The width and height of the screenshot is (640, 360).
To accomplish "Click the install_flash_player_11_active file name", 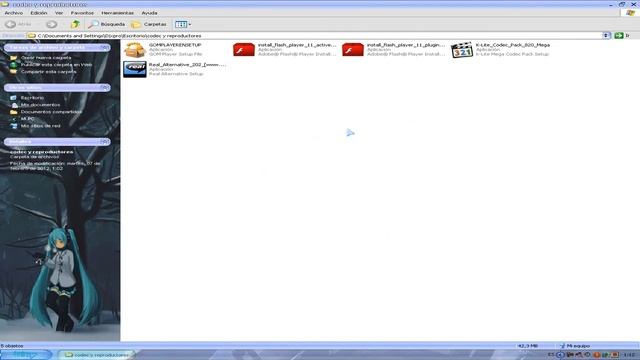I will coord(297,45).
